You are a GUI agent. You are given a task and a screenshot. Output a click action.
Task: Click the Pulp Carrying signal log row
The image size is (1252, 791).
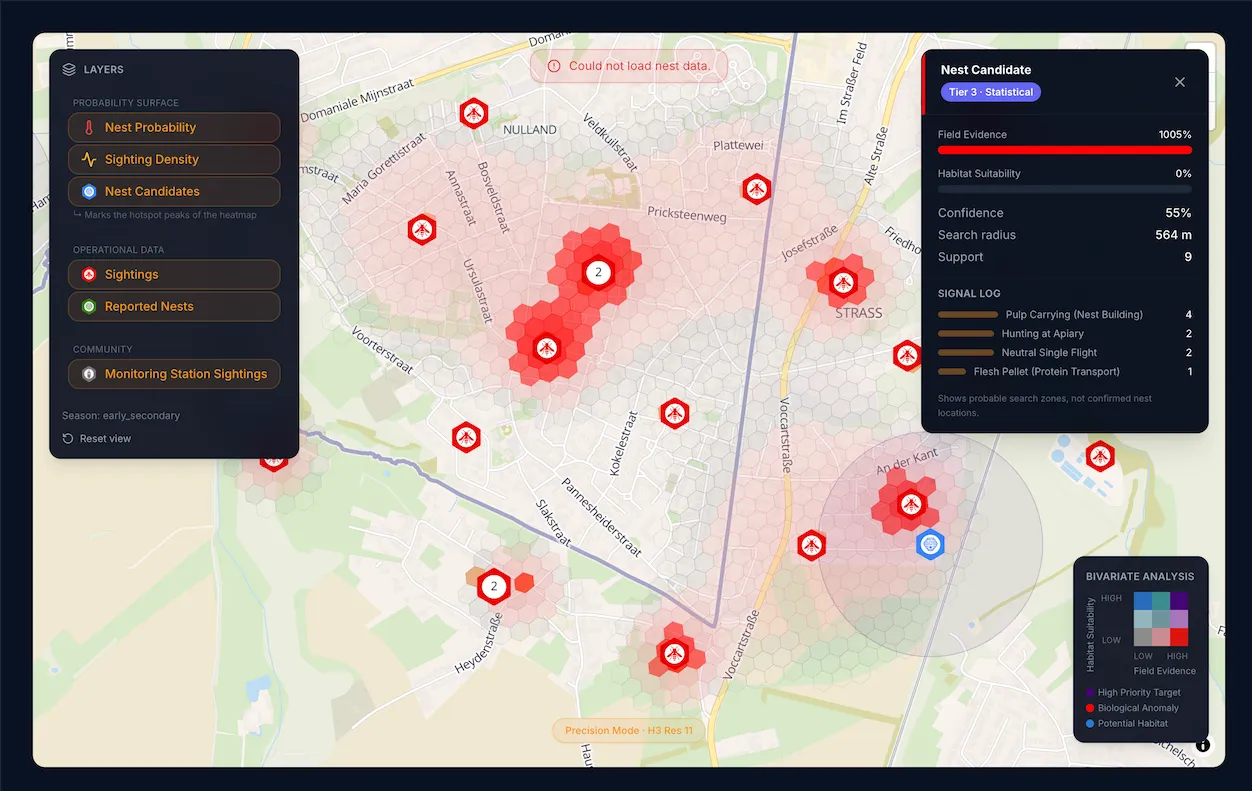click(x=1065, y=315)
